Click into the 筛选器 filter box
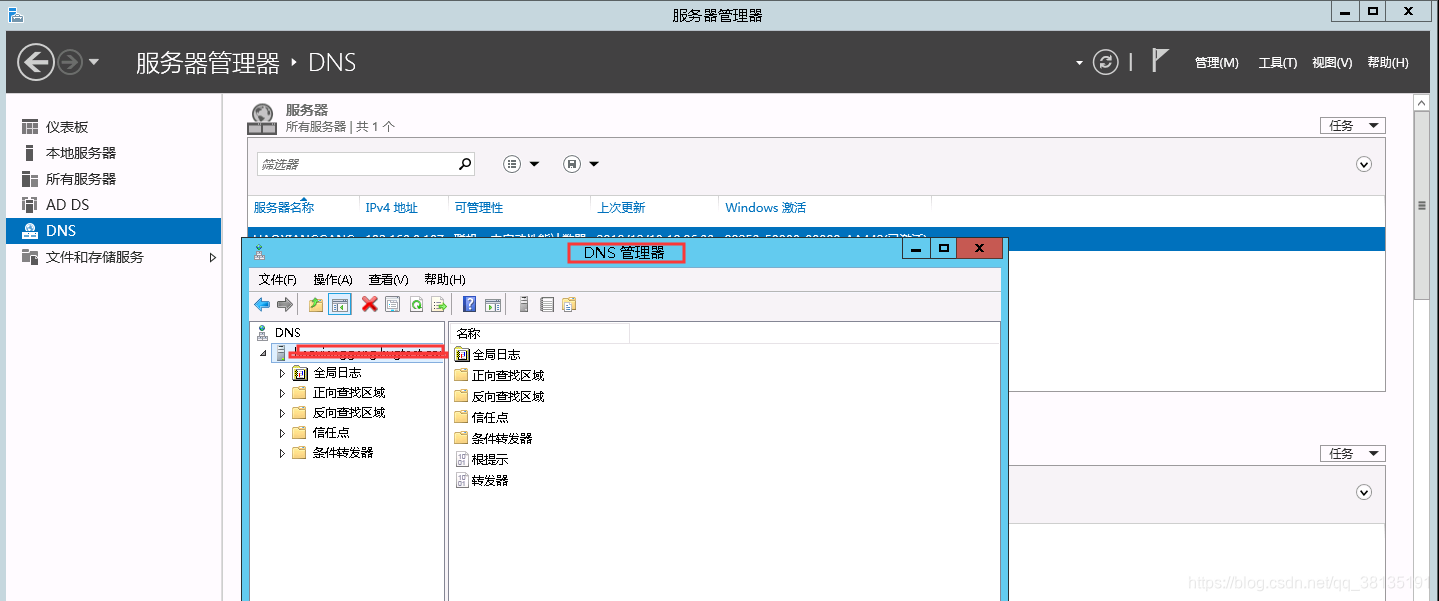The image size is (1439, 601). tap(355, 164)
